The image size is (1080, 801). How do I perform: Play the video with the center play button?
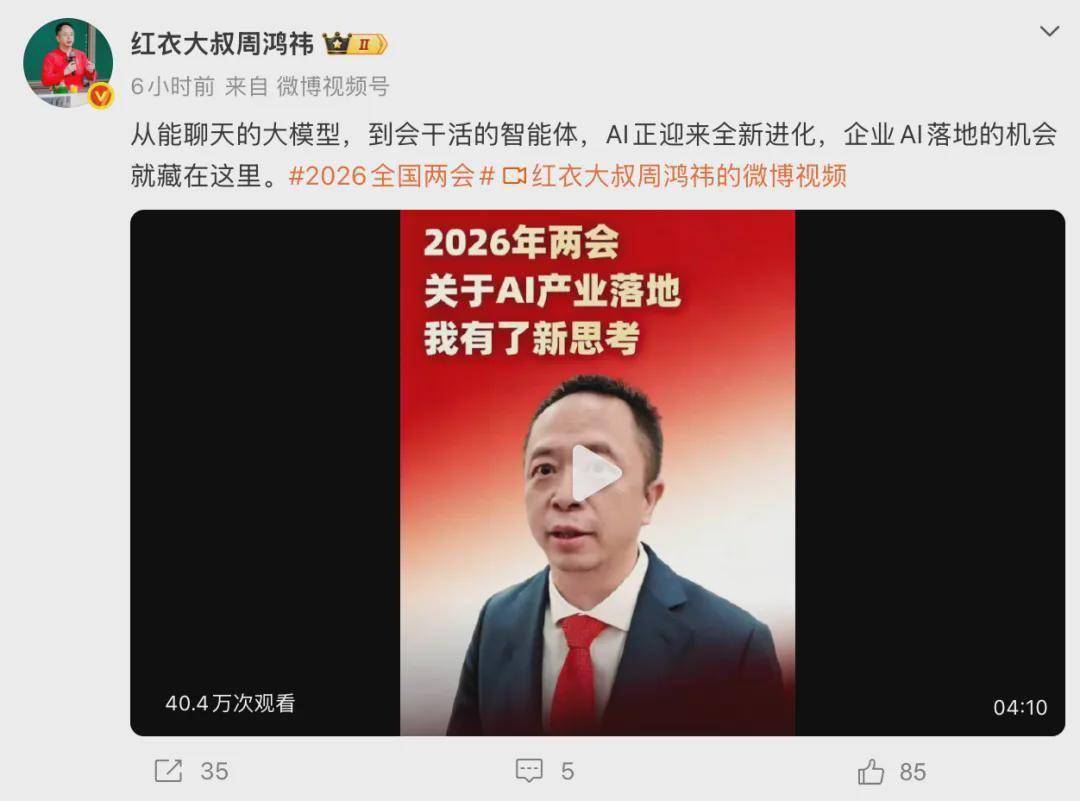click(596, 472)
